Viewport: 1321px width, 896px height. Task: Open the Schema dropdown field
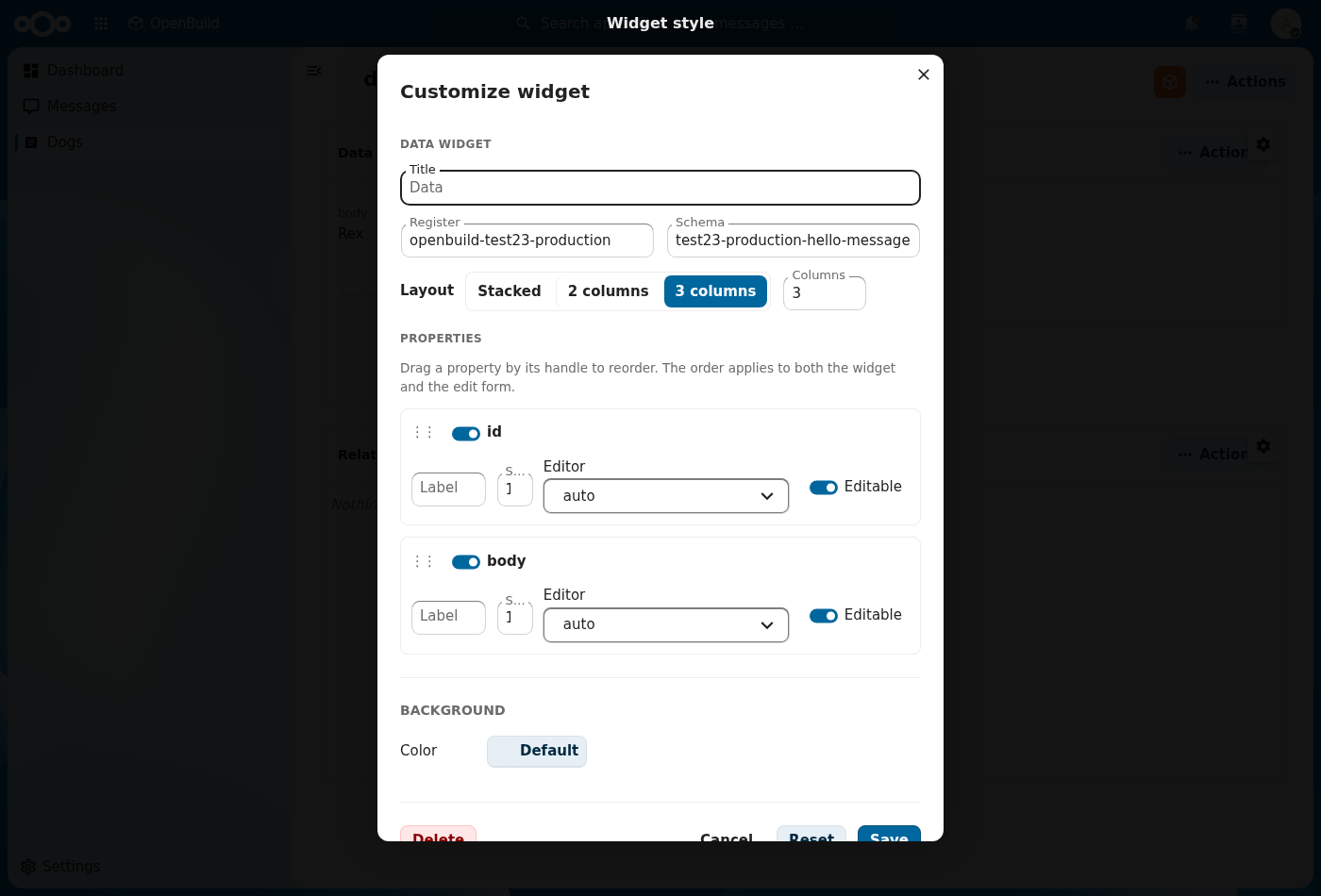tap(794, 241)
